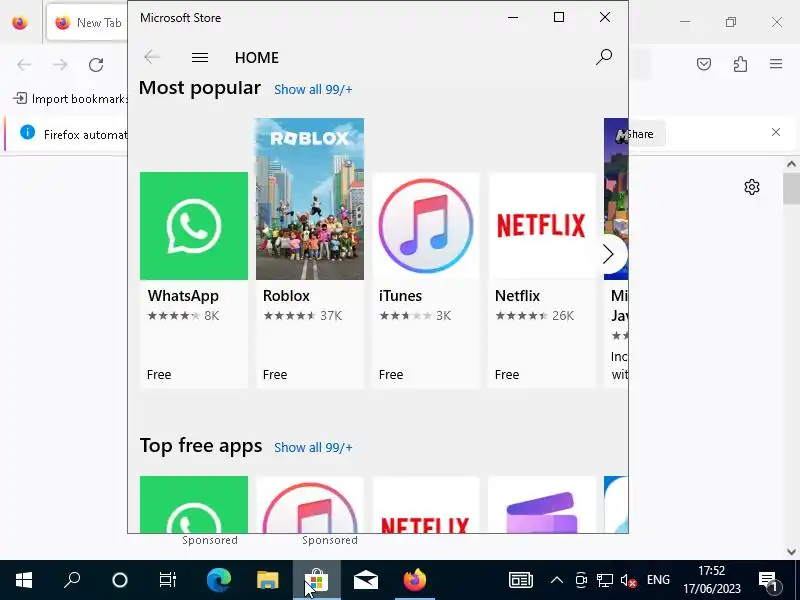The height and width of the screenshot is (600, 800).
Task: Open Firefox application menu (hamburger)
Action: pyautogui.click(x=776, y=64)
